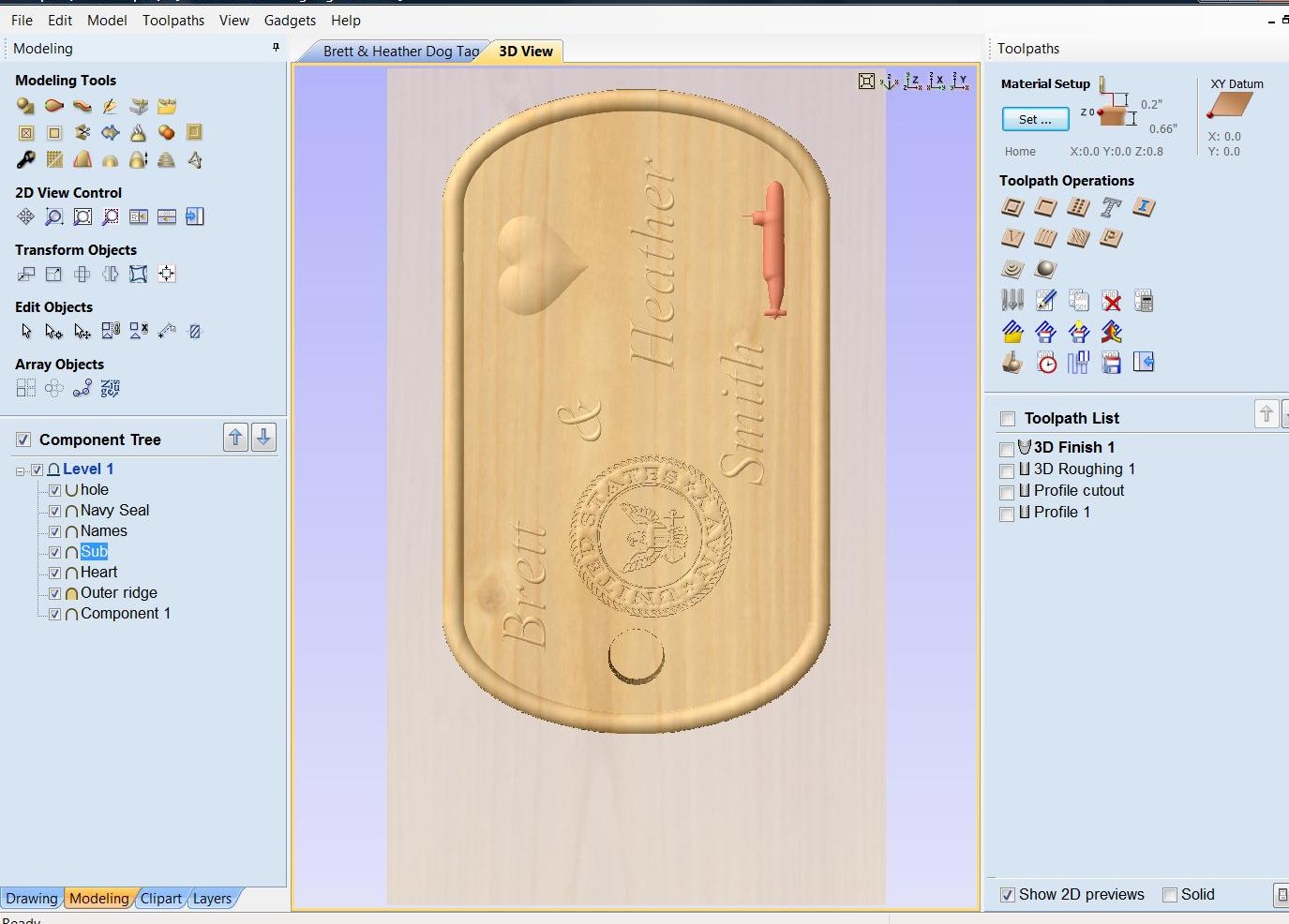Click the V-Carve Toolpath icon
This screenshot has height=924, width=1289.
(x=1012, y=238)
